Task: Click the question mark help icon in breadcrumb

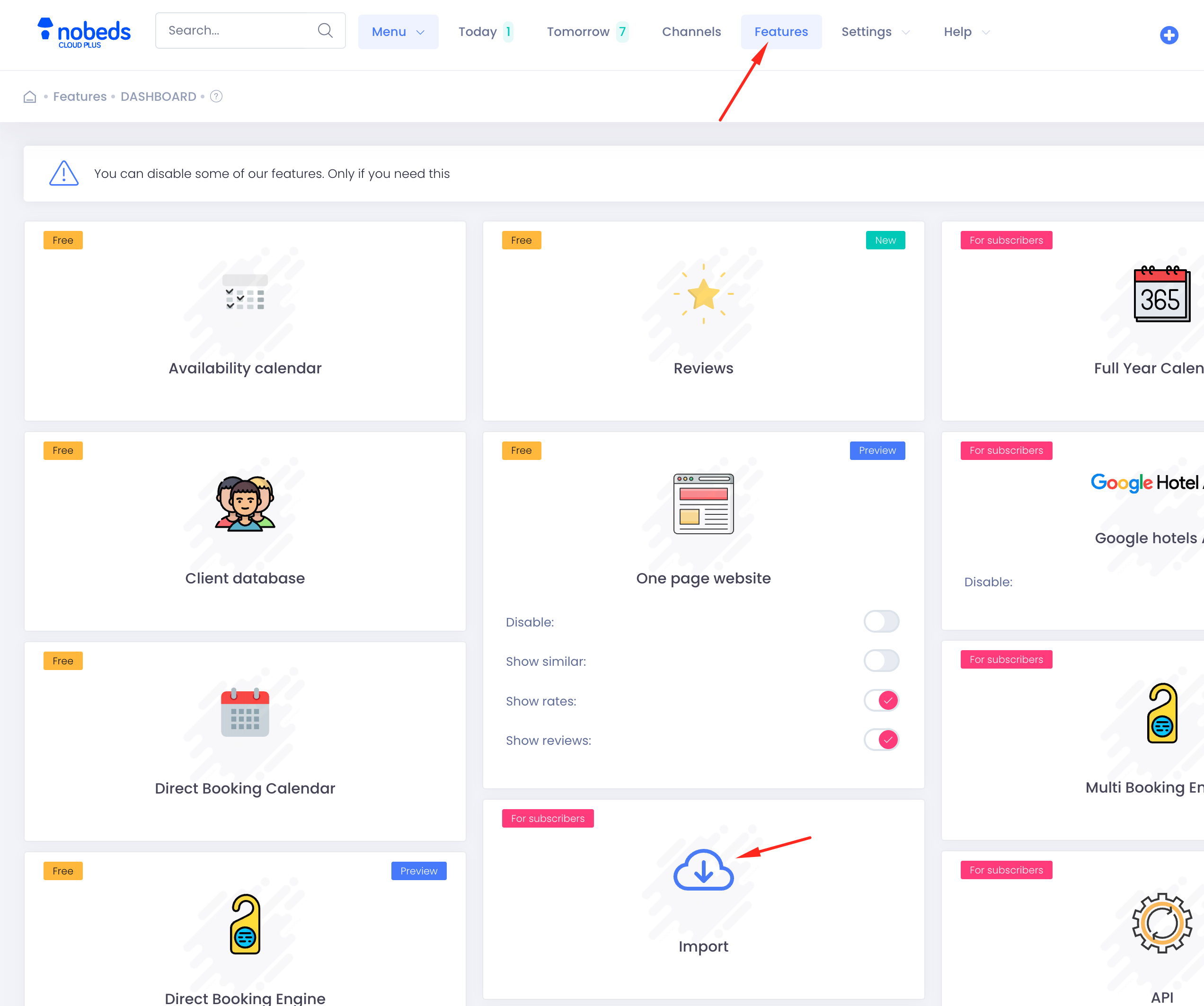Action: (x=216, y=97)
